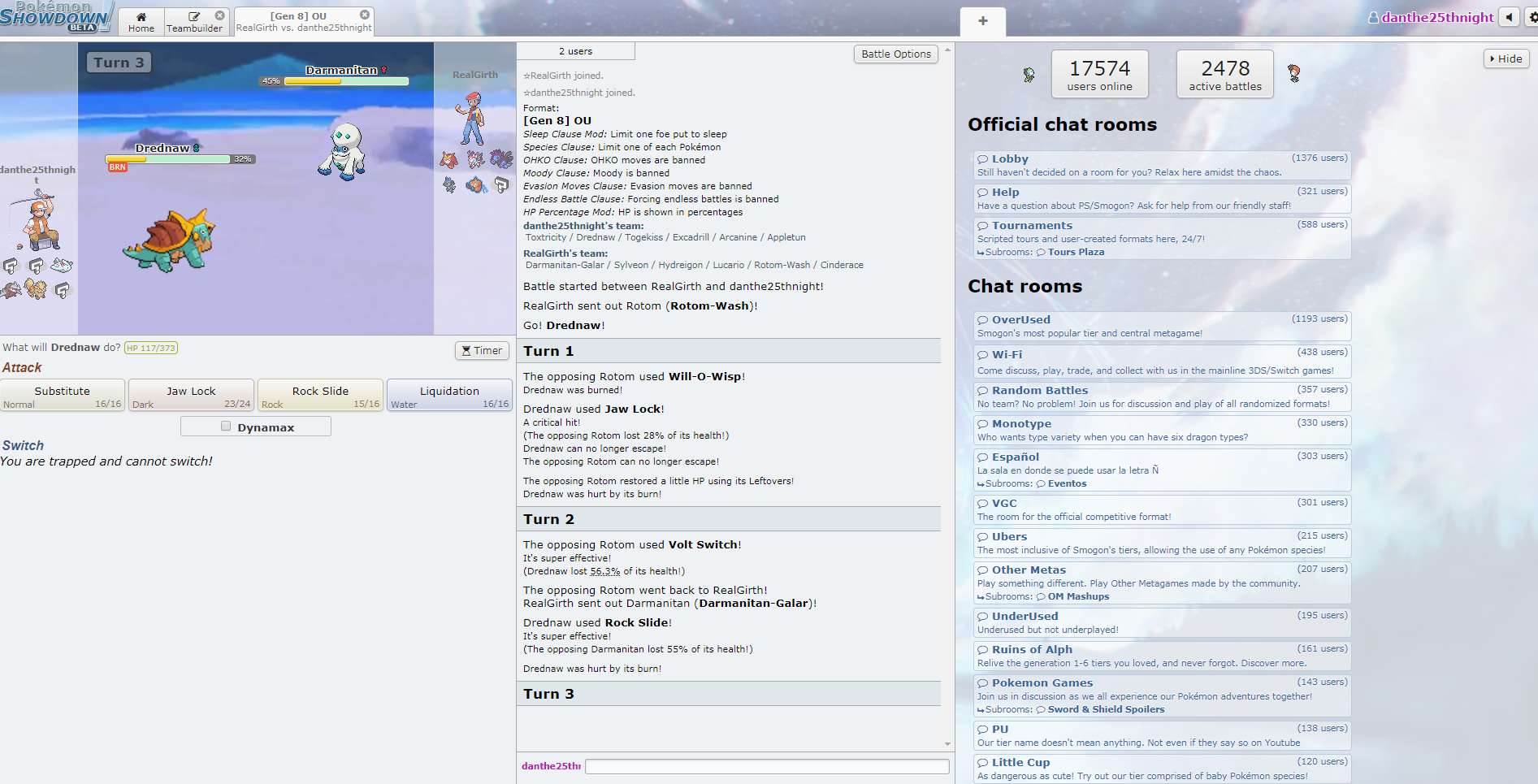Click the battle chat input field
The width and height of the screenshot is (1538, 784).
767,766
